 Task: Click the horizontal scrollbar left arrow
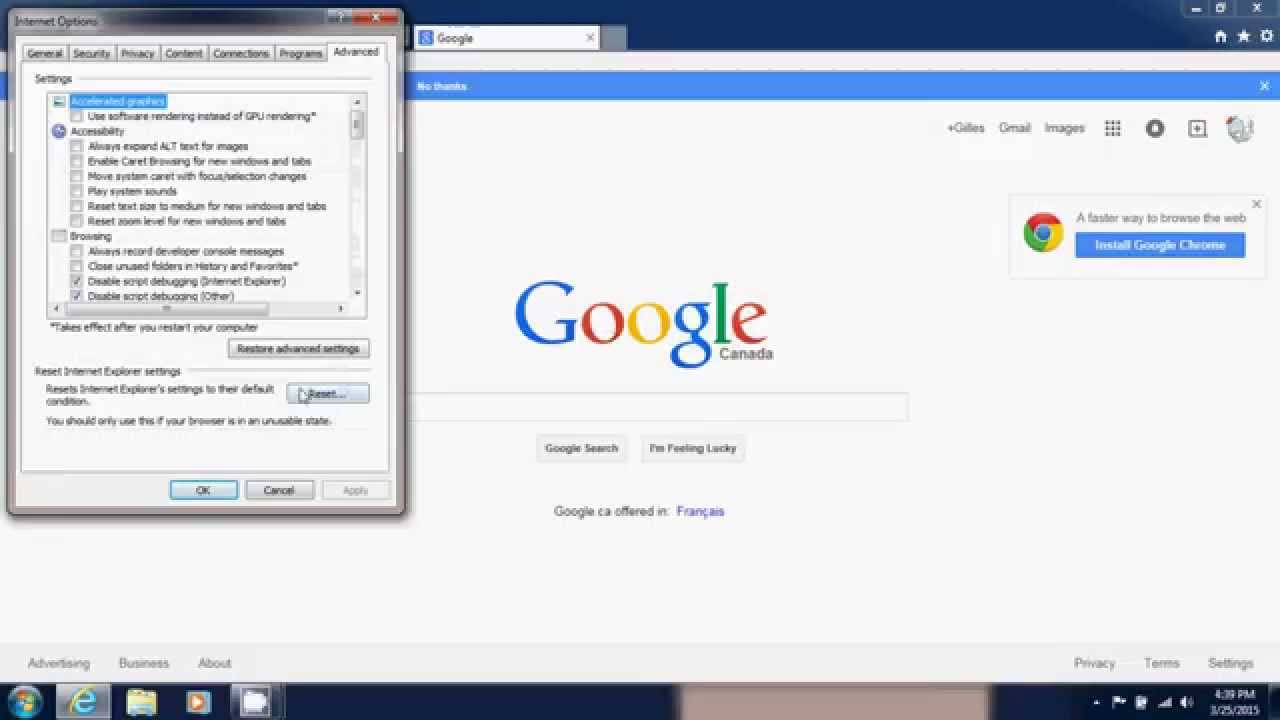(x=56, y=309)
